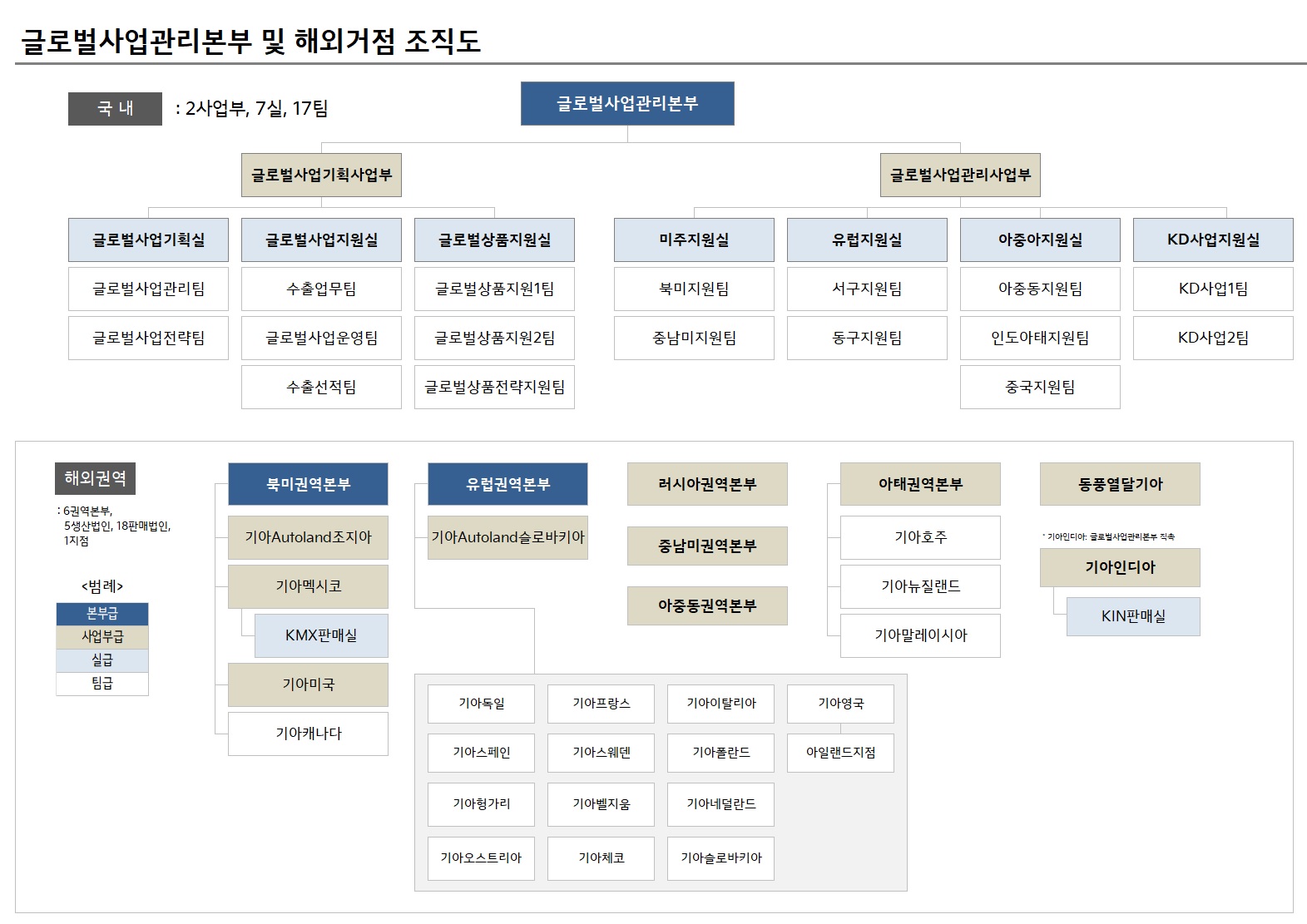Click the 수출업무팀 cell
The height and width of the screenshot is (924, 1307).
(321, 289)
